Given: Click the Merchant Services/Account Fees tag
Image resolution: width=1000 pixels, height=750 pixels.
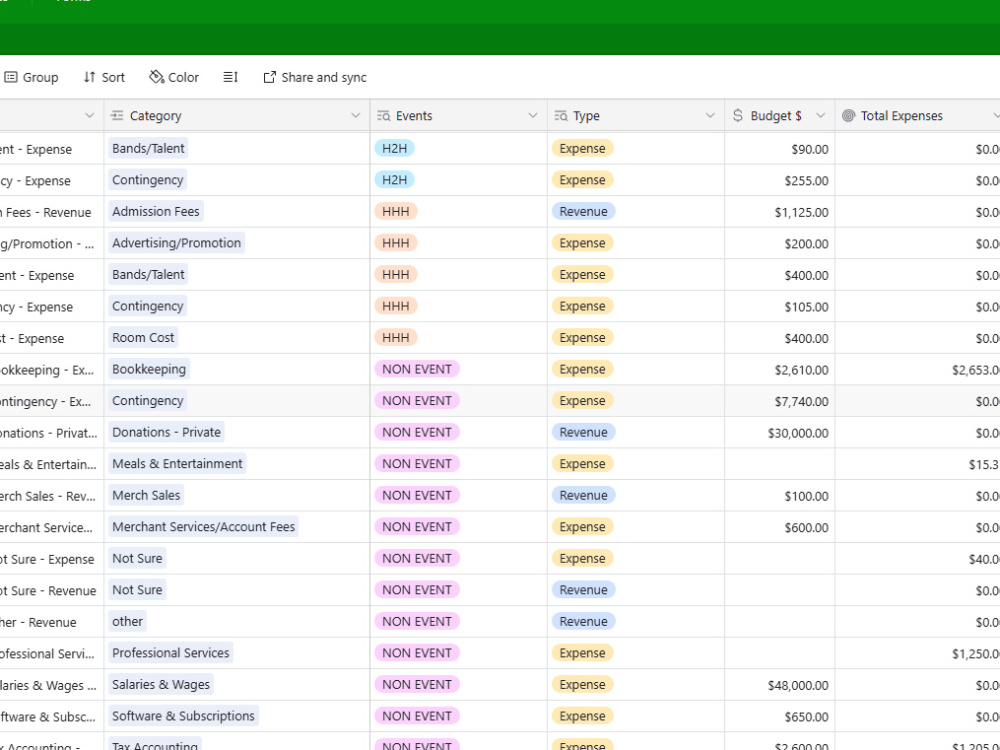Looking at the screenshot, I should (x=203, y=527).
